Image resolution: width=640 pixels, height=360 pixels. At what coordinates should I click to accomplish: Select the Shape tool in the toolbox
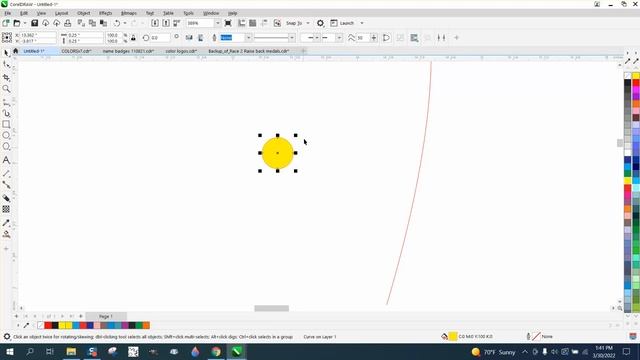(6, 65)
